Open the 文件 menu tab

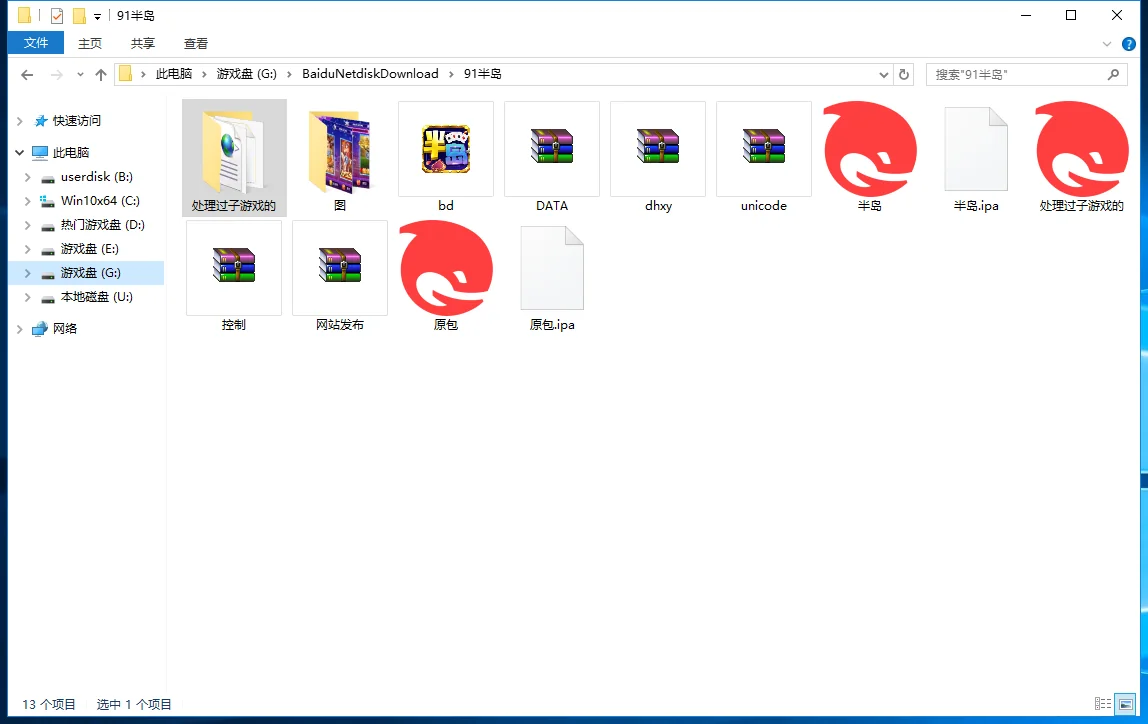36,43
